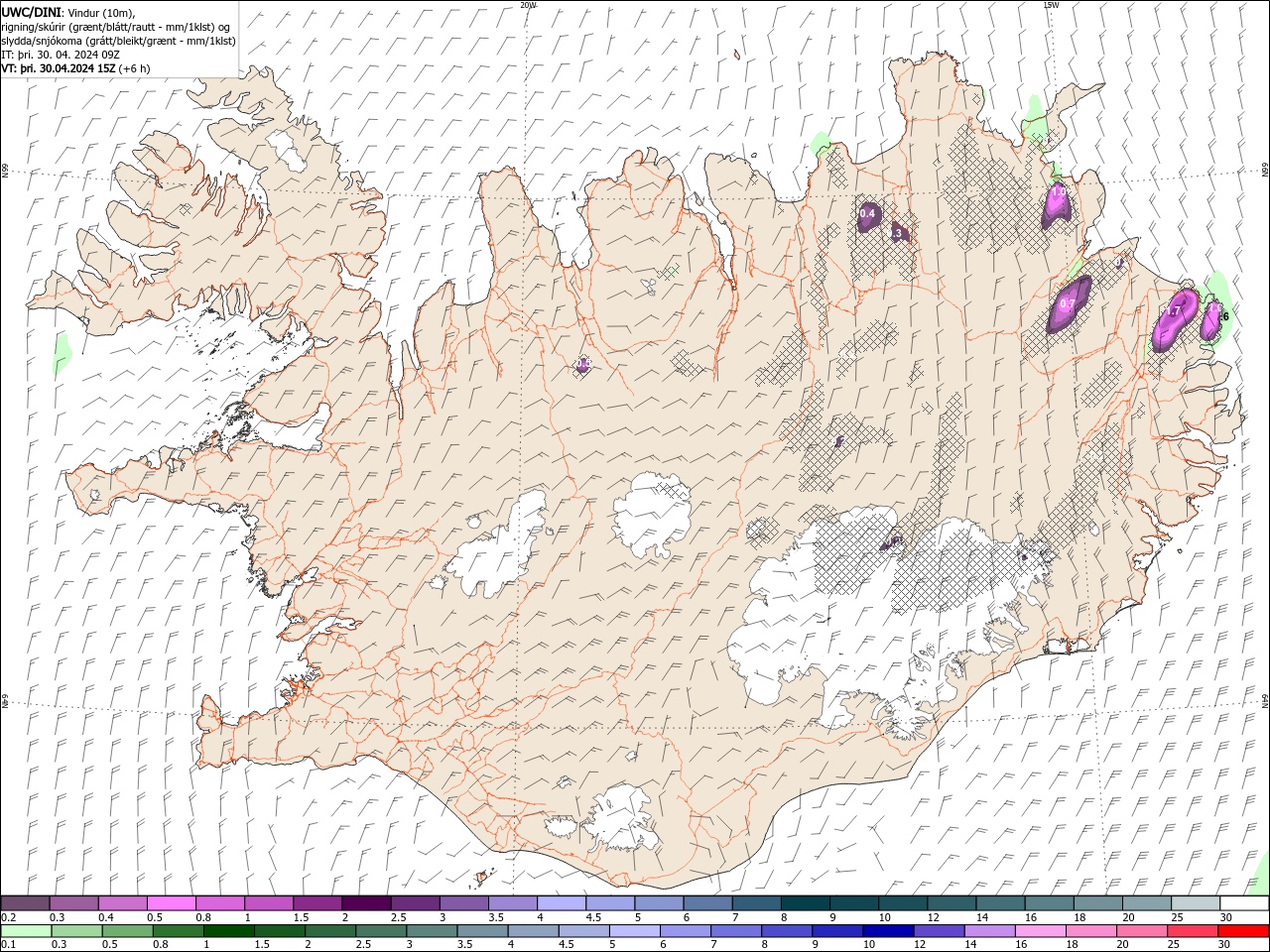The height and width of the screenshot is (952, 1270).
Task: Click the small purple snow spot in northwest interior
Action: tap(583, 365)
